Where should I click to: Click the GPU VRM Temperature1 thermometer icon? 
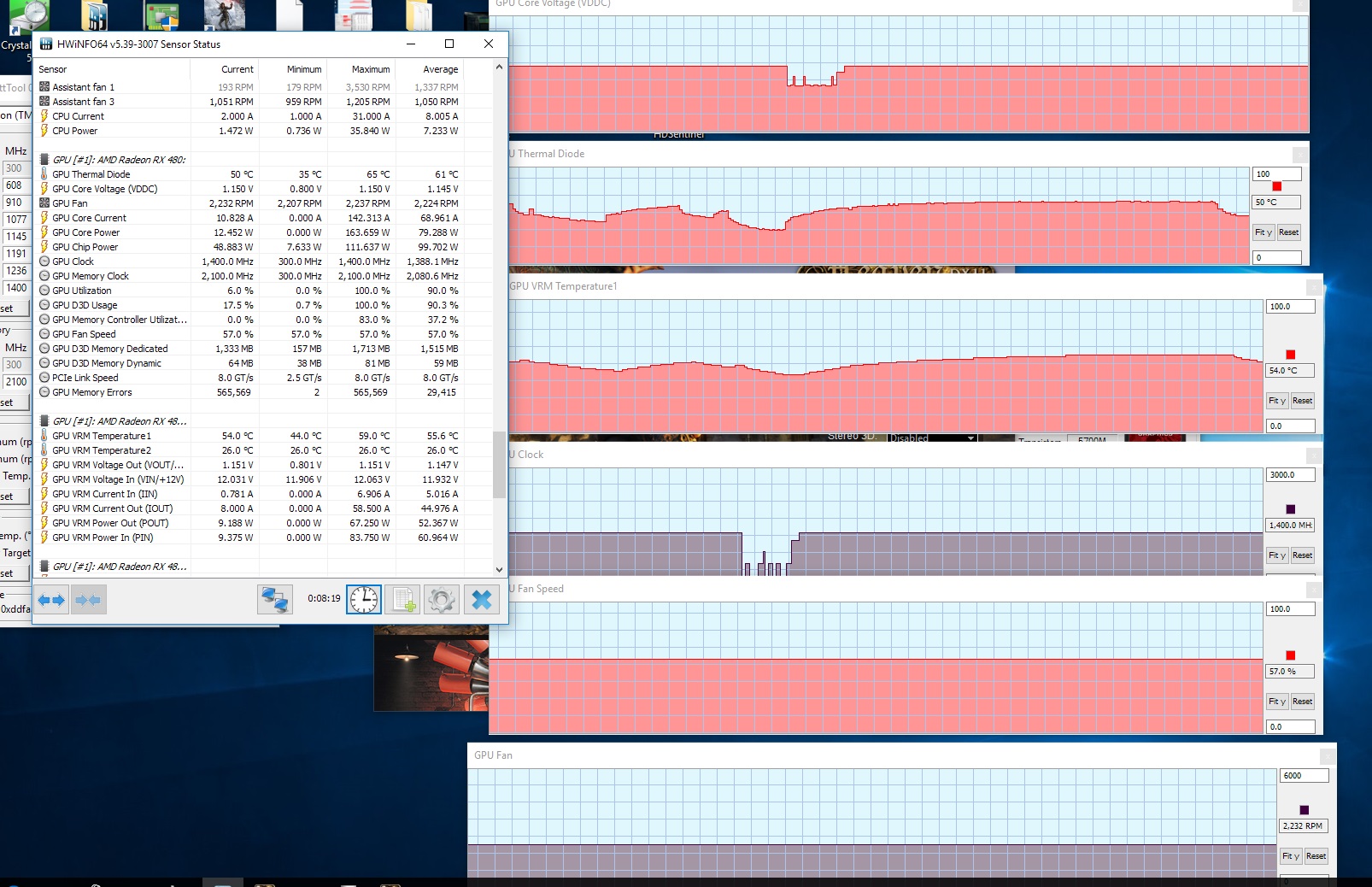(44, 435)
